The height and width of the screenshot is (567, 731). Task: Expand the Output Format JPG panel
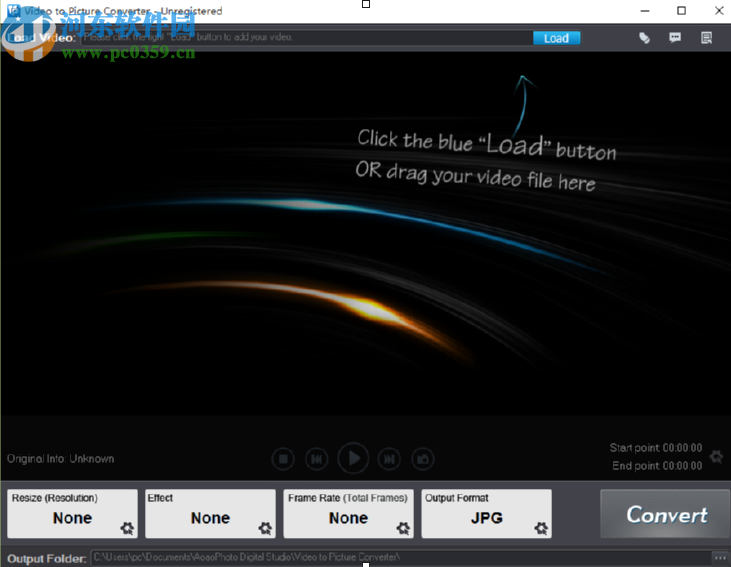pos(486,514)
